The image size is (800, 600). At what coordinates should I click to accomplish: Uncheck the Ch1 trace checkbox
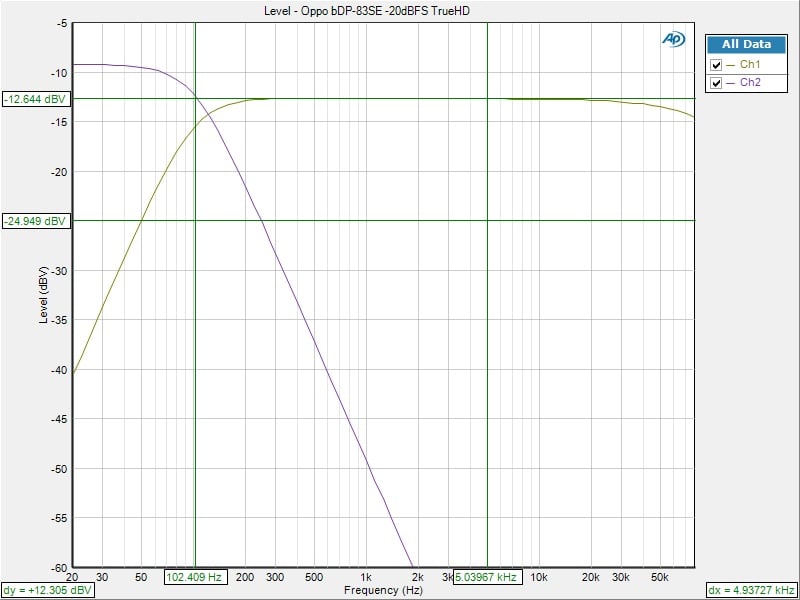coord(716,65)
